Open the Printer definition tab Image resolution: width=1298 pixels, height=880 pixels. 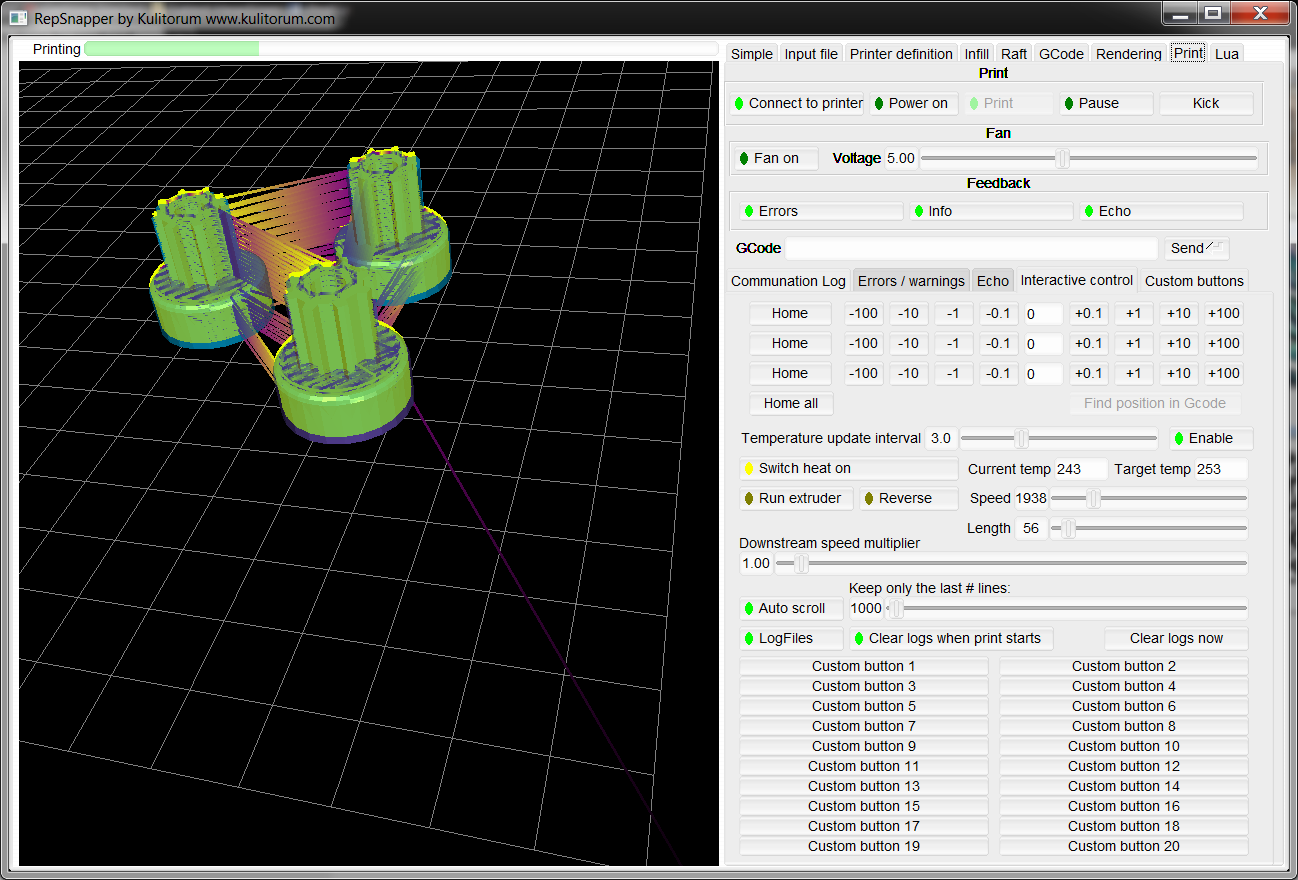(x=900, y=53)
